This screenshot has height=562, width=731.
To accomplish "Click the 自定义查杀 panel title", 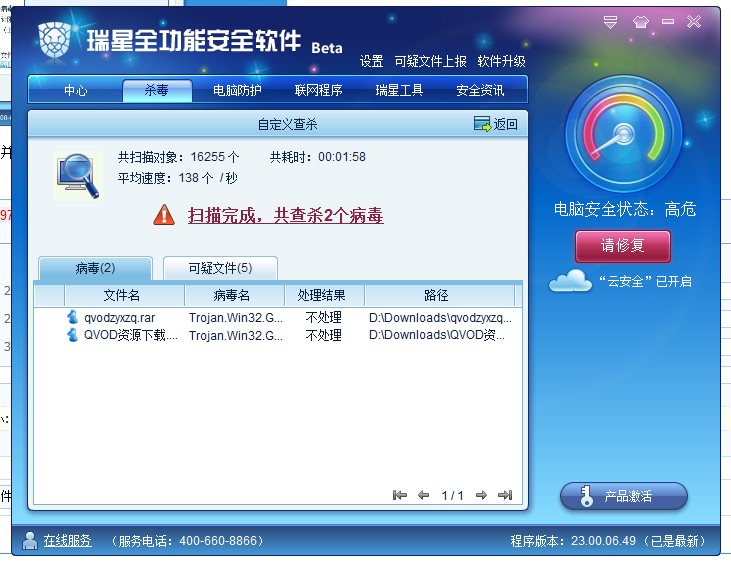I will point(288,124).
